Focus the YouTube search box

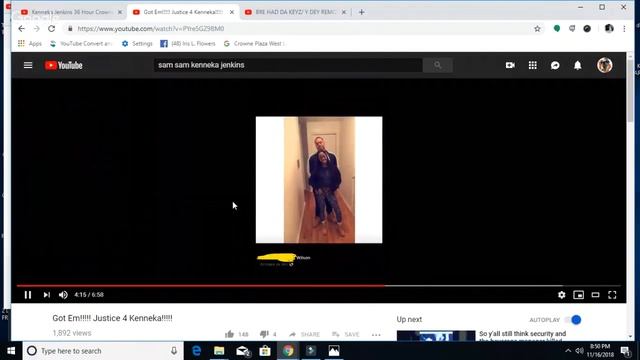point(288,65)
